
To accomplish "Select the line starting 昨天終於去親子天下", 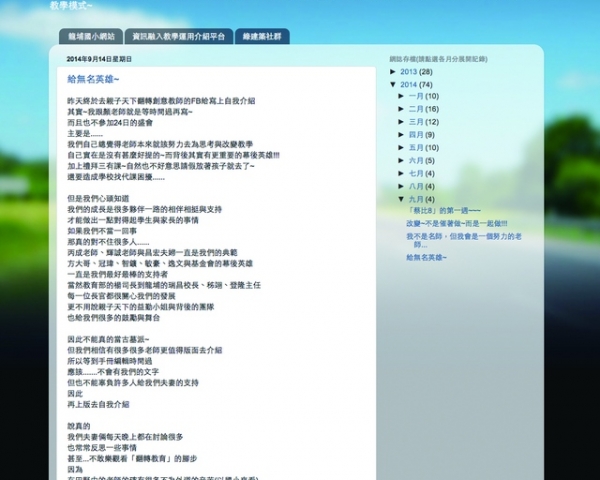I will click(x=161, y=101).
